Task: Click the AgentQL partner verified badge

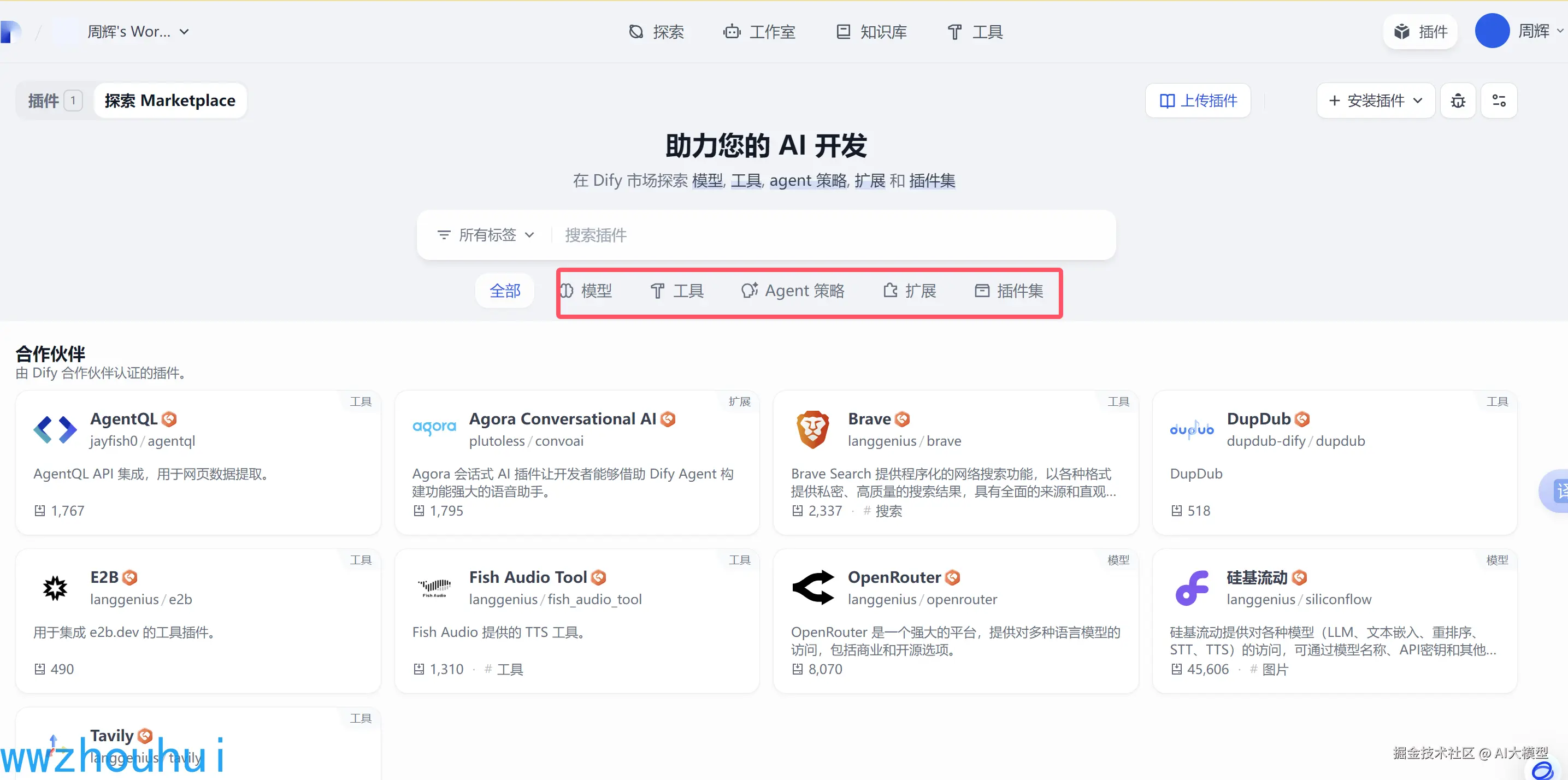Action: 169,419
